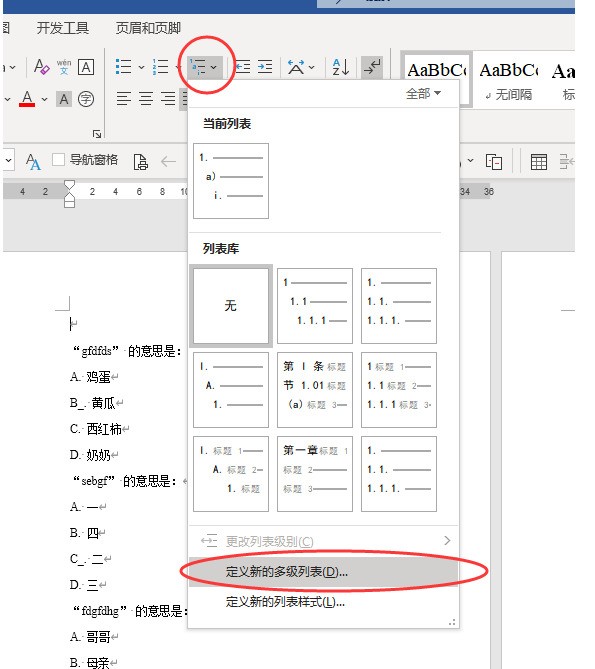Image resolution: width=595 pixels, height=669 pixels.
Task: Increase the paragraph indent
Action: click(264, 67)
